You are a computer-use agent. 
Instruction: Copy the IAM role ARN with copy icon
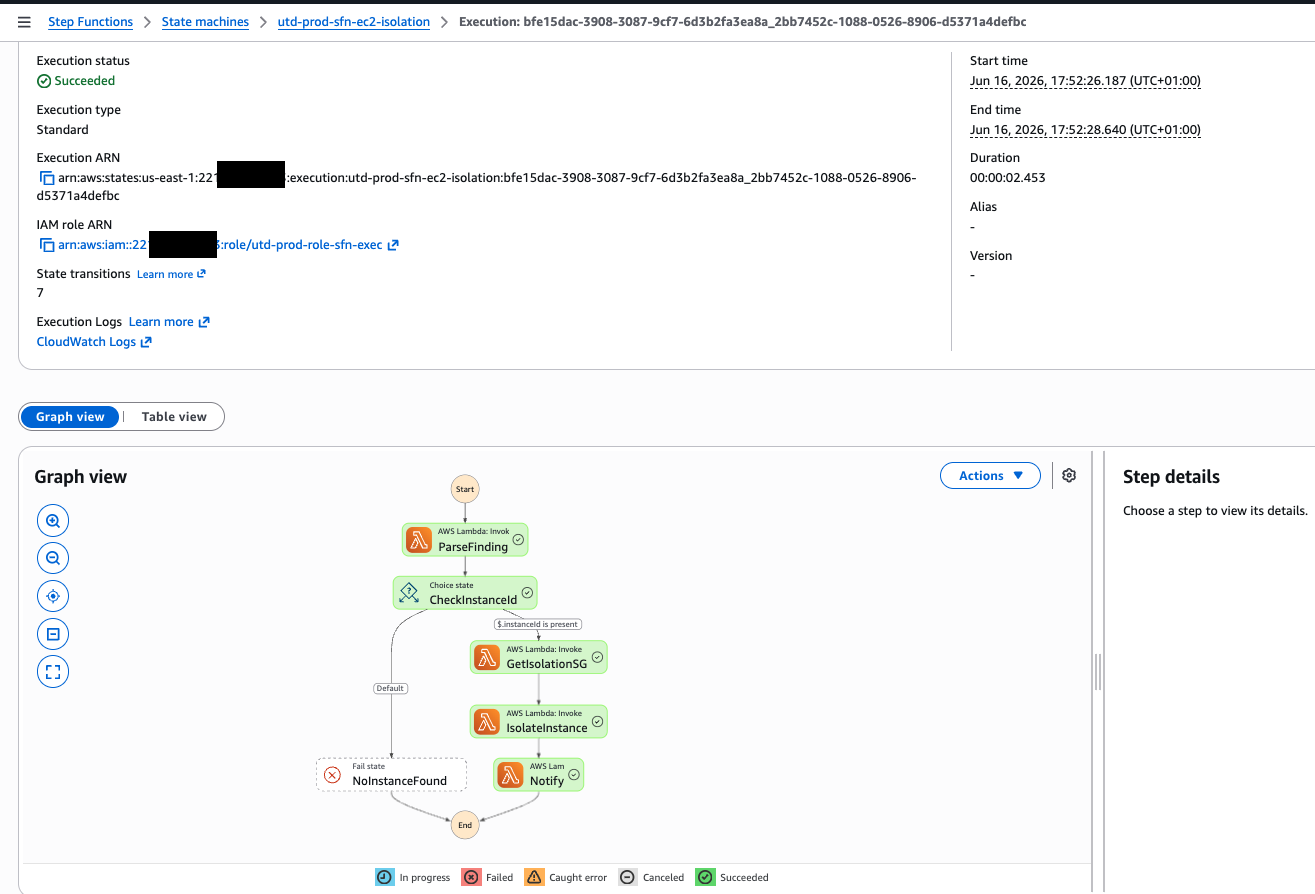pyautogui.click(x=46, y=245)
